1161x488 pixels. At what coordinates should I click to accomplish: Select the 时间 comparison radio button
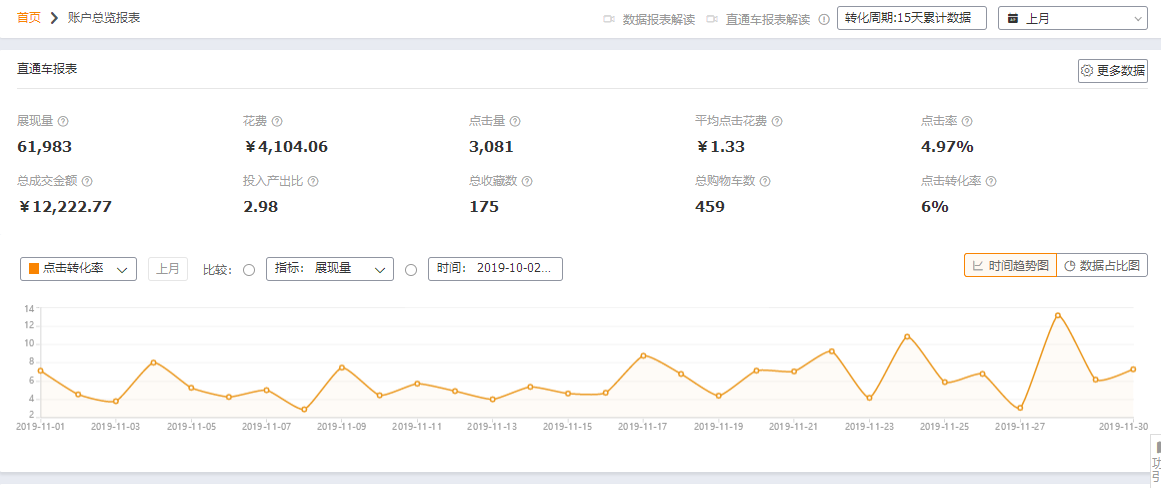click(411, 269)
